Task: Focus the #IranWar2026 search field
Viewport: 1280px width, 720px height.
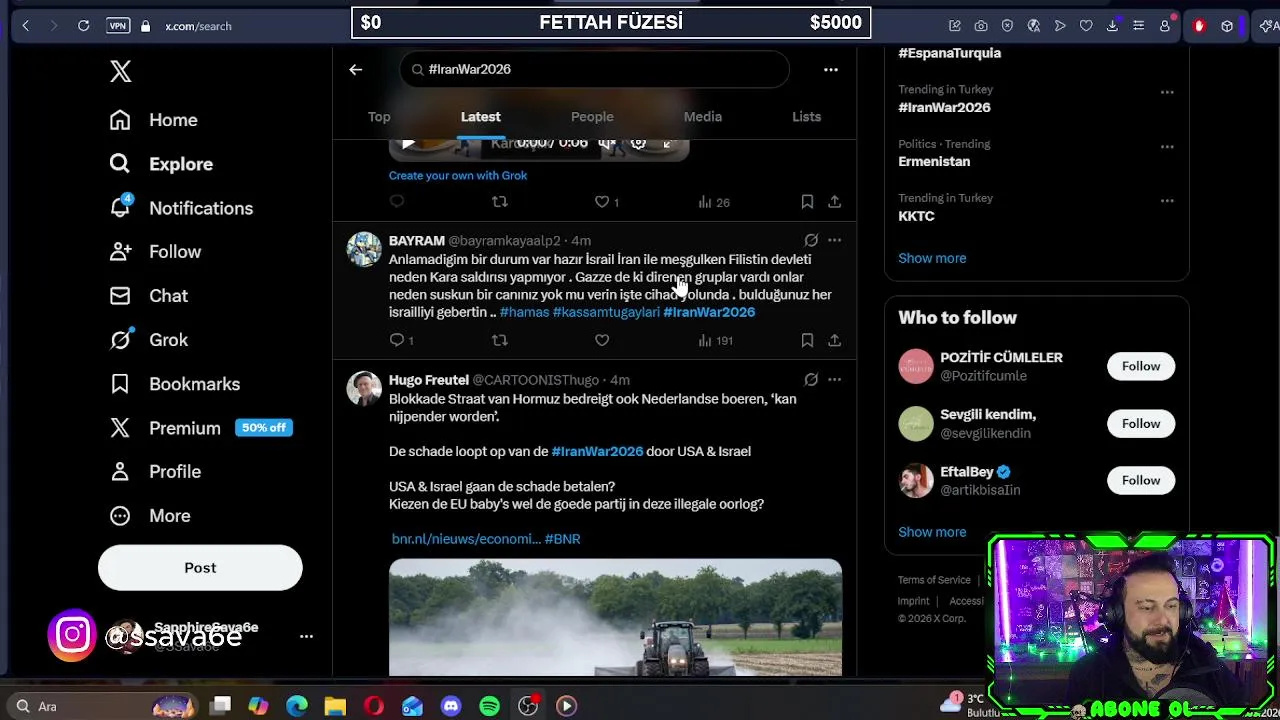Action: (595, 69)
